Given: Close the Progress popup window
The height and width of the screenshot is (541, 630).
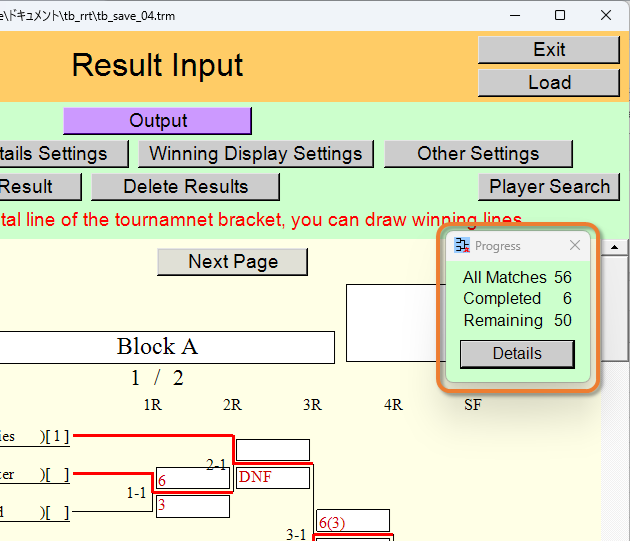Looking at the screenshot, I should [575, 245].
